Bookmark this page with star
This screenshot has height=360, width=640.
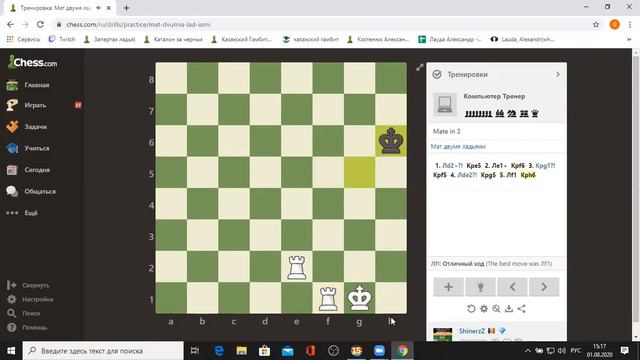596,24
